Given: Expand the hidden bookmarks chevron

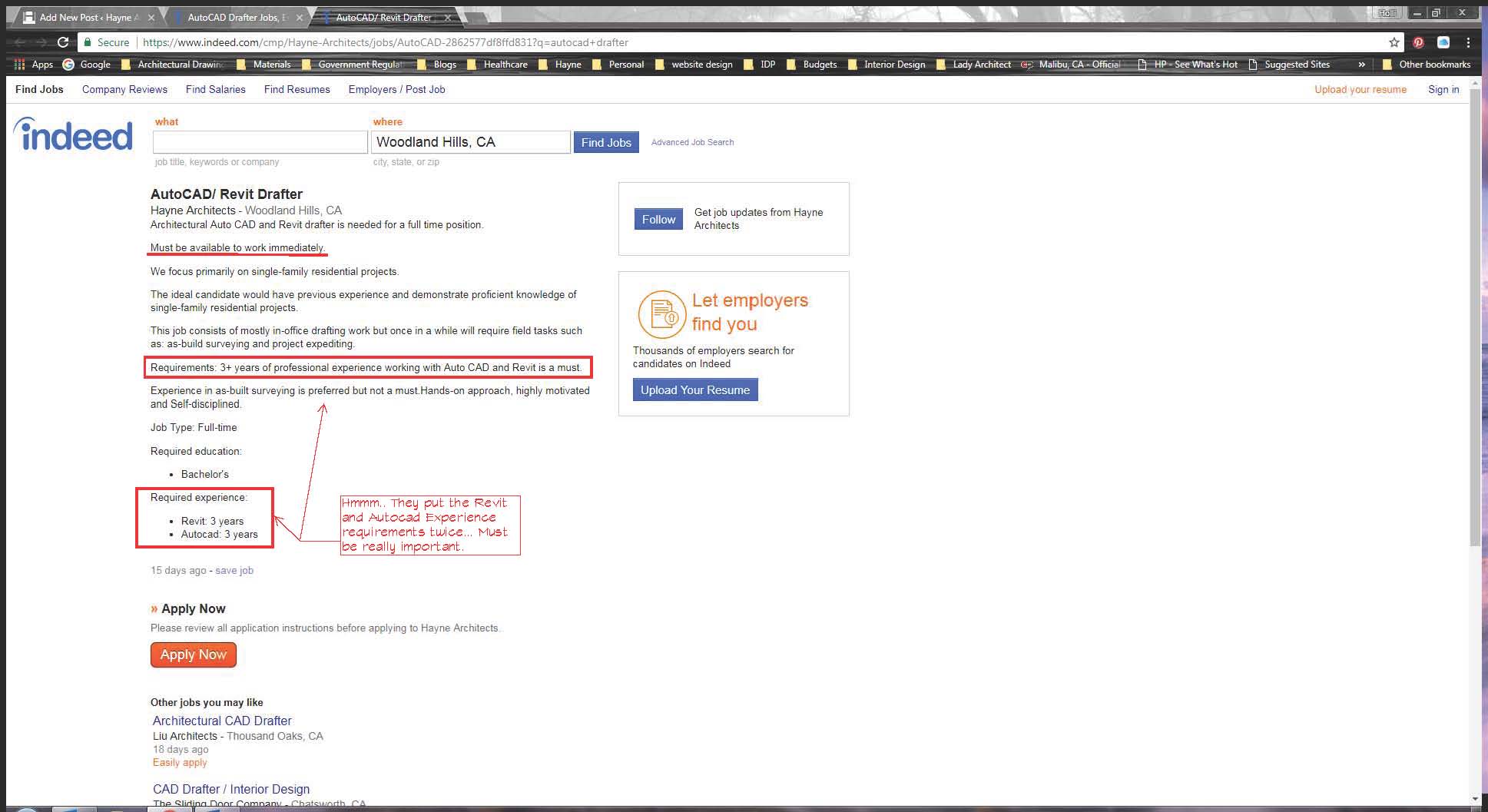Looking at the screenshot, I should point(1361,65).
